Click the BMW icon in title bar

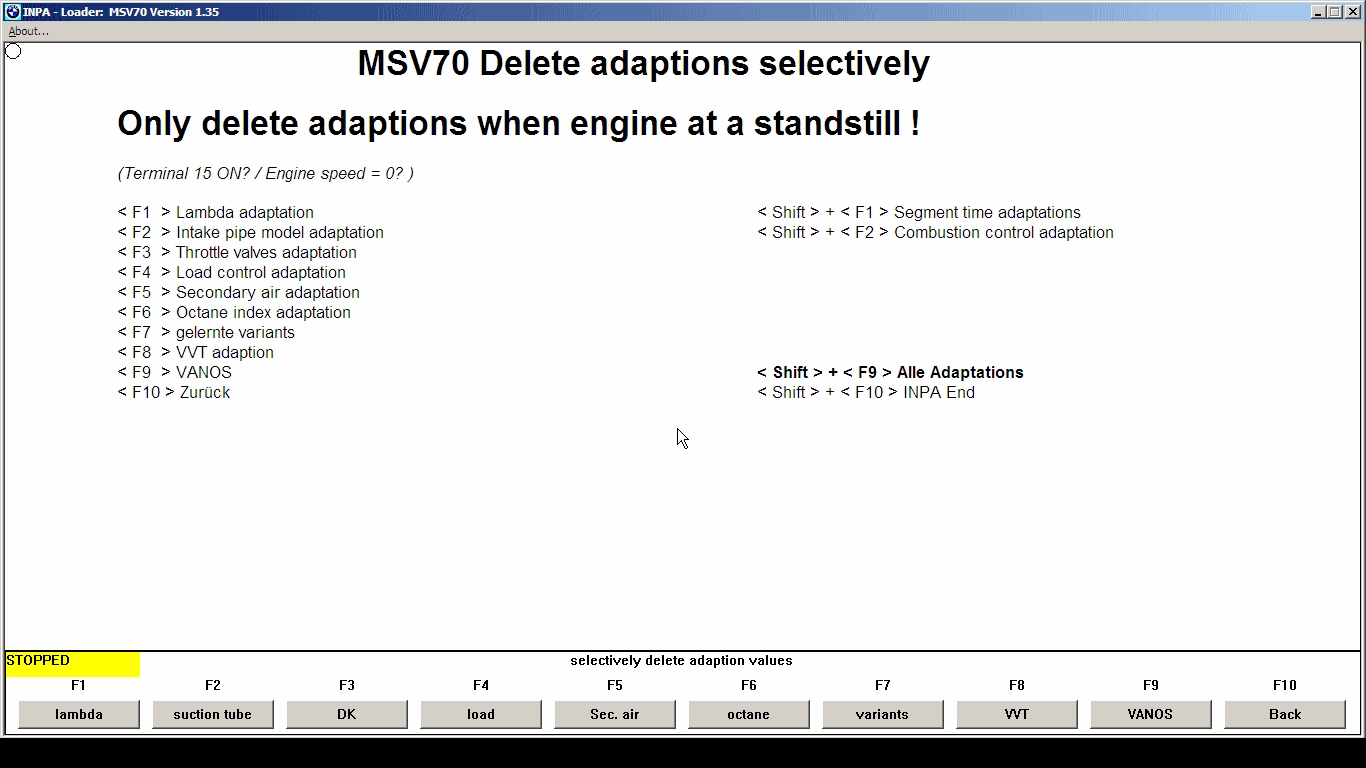[x=12, y=12]
